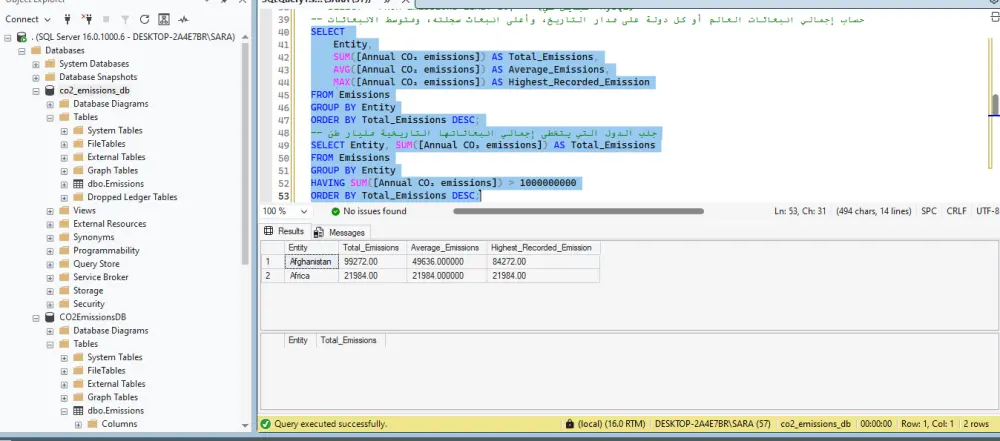Viewport: 1000px width, 441px height.
Task: Click the Service Broker folder icon
Action: click(64, 277)
